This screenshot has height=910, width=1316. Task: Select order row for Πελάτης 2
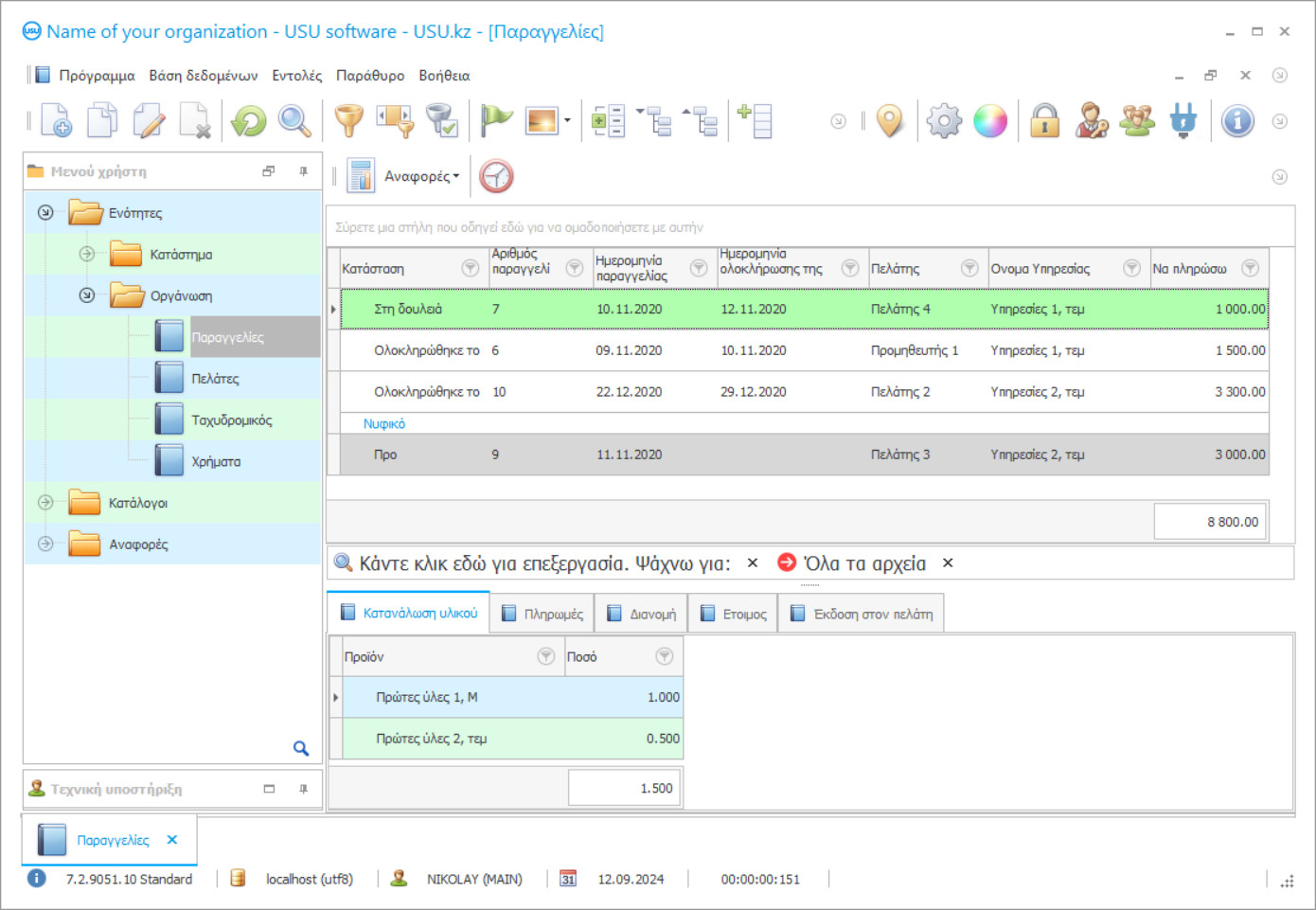[x=805, y=392]
